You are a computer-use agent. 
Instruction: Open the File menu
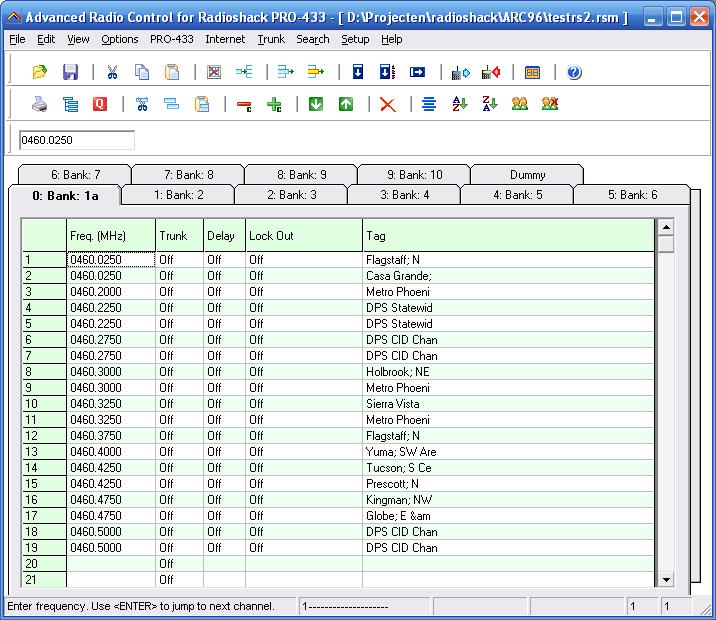[x=17, y=39]
